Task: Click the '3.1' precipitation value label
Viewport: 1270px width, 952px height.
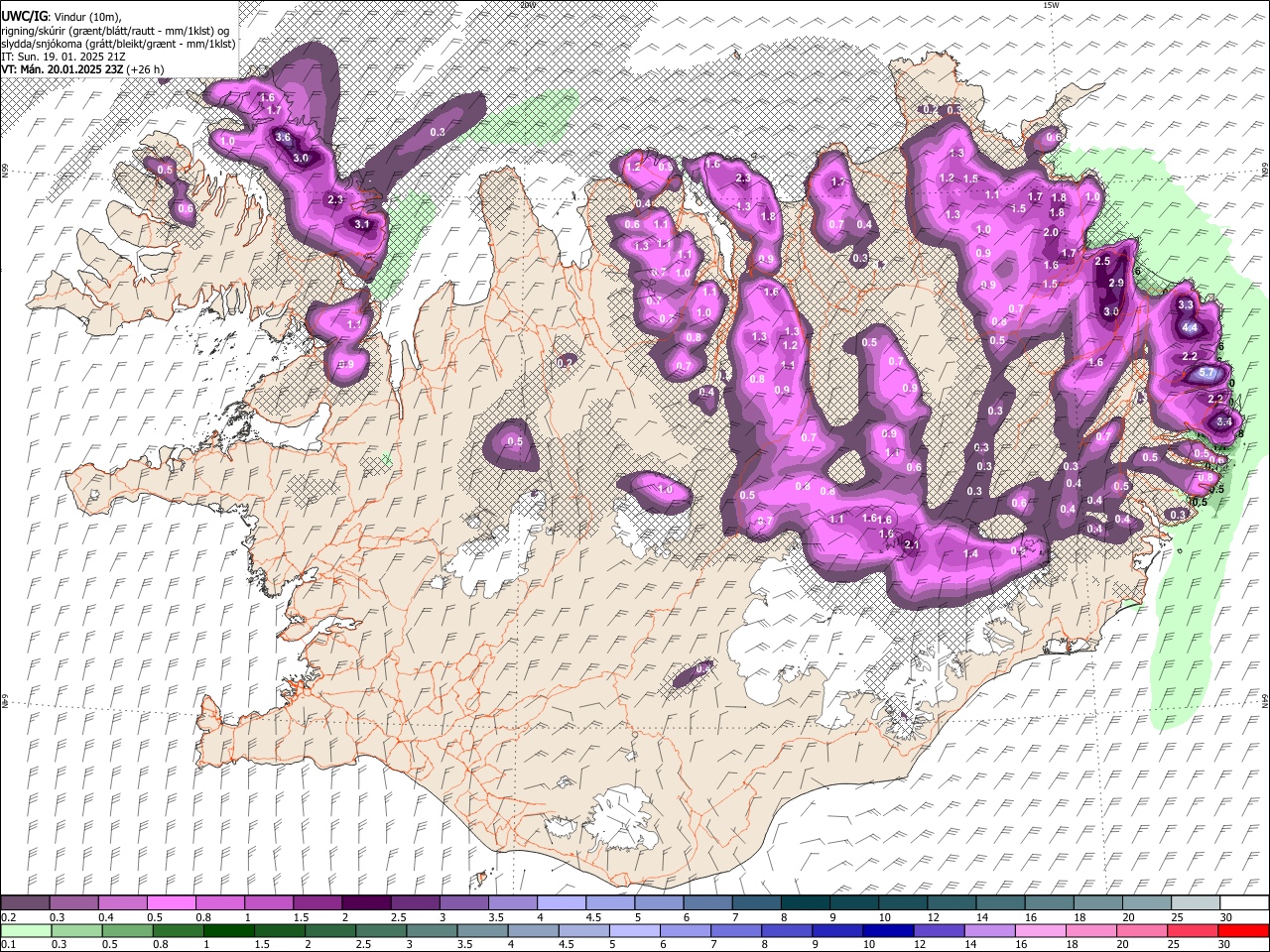Action: click(362, 225)
